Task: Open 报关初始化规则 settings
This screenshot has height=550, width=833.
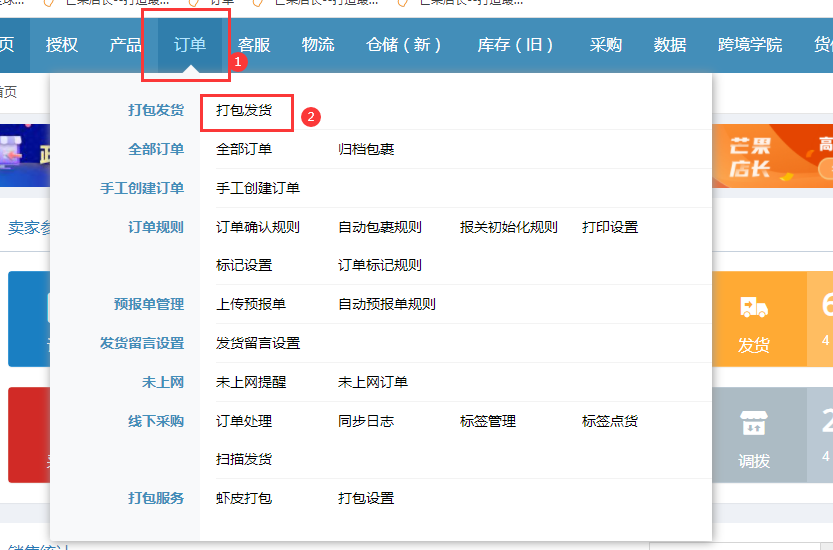Action: click(508, 227)
